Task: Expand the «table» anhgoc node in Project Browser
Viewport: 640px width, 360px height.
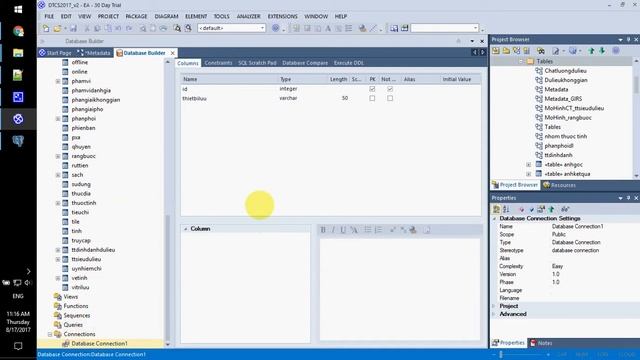Action: [529, 164]
